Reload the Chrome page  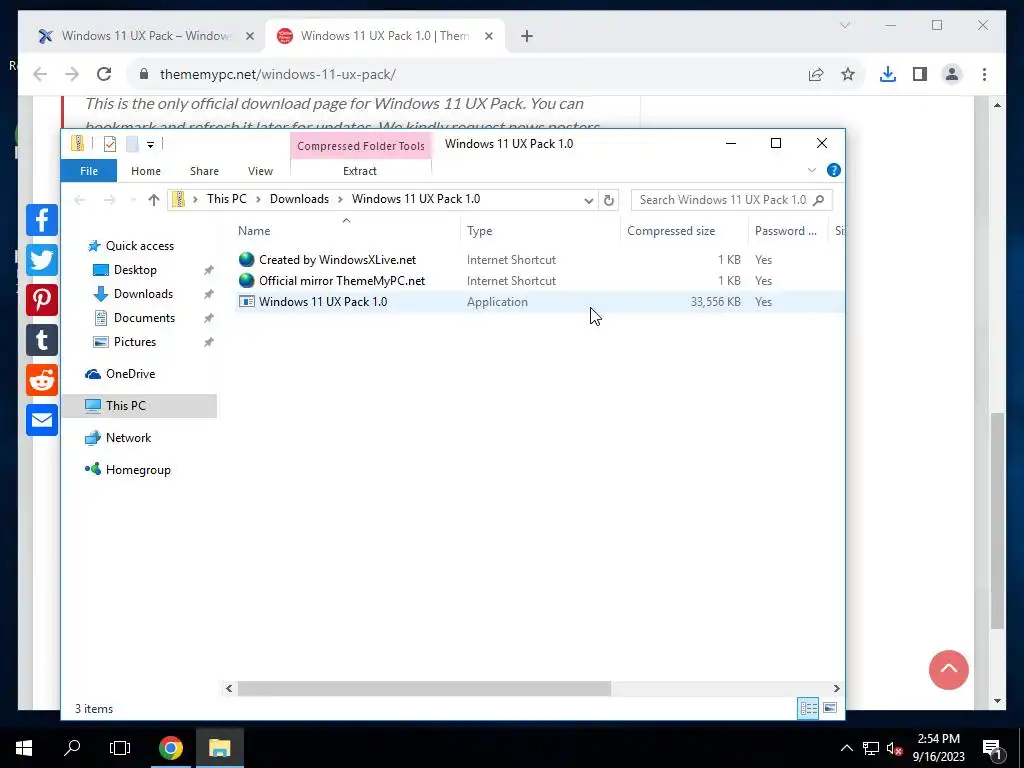[104, 74]
